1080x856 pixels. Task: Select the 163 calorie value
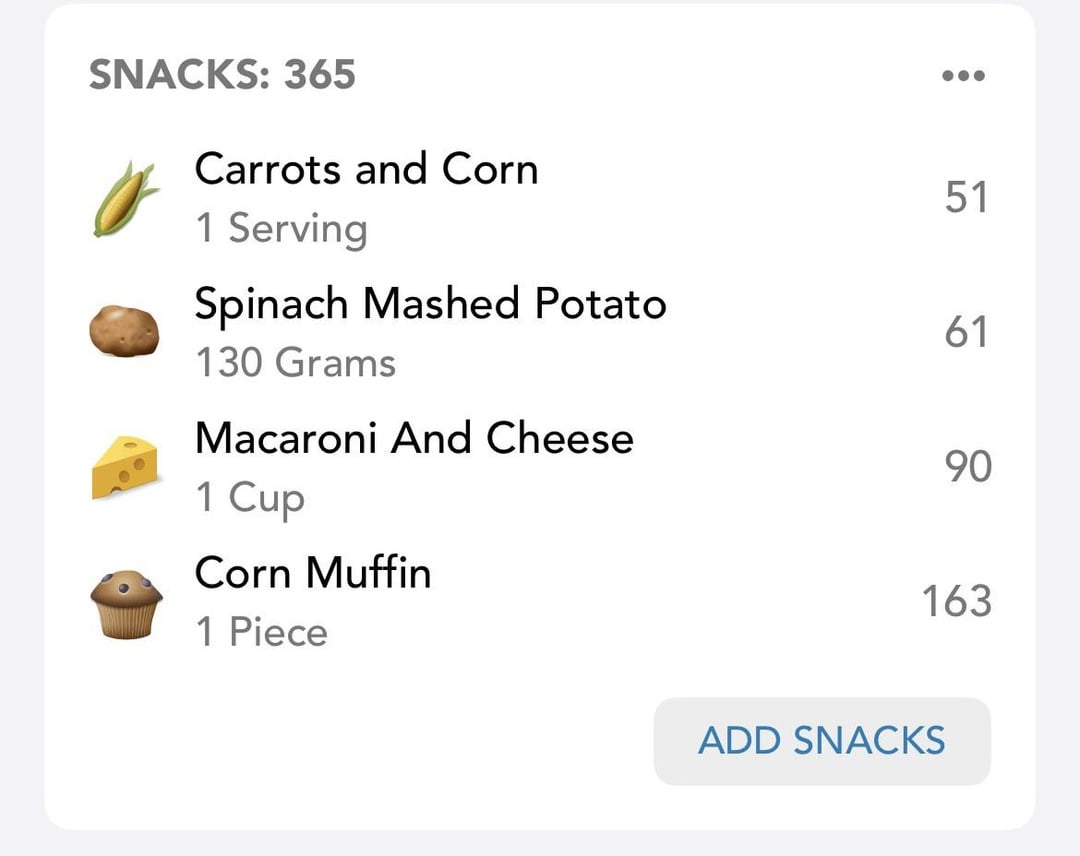point(956,602)
